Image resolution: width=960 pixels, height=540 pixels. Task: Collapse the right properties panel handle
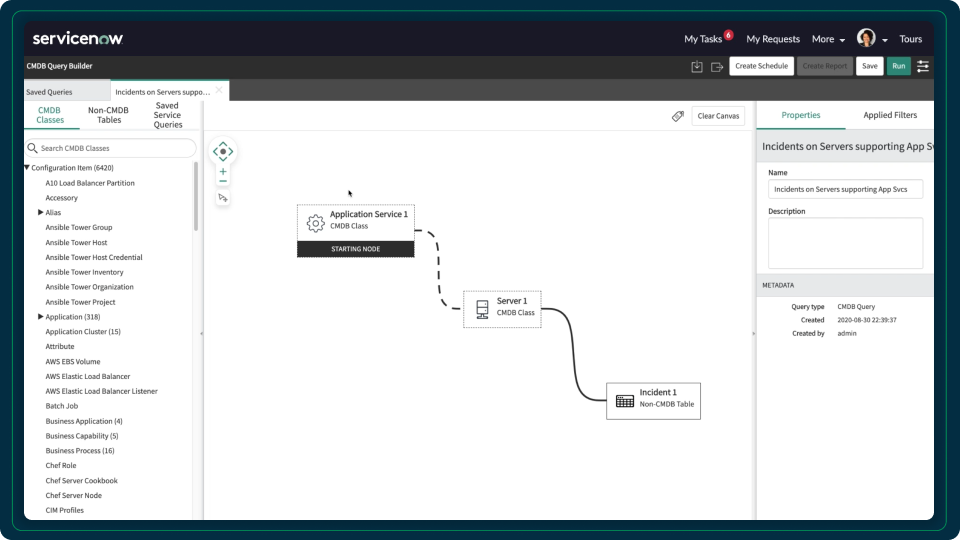[754, 334]
